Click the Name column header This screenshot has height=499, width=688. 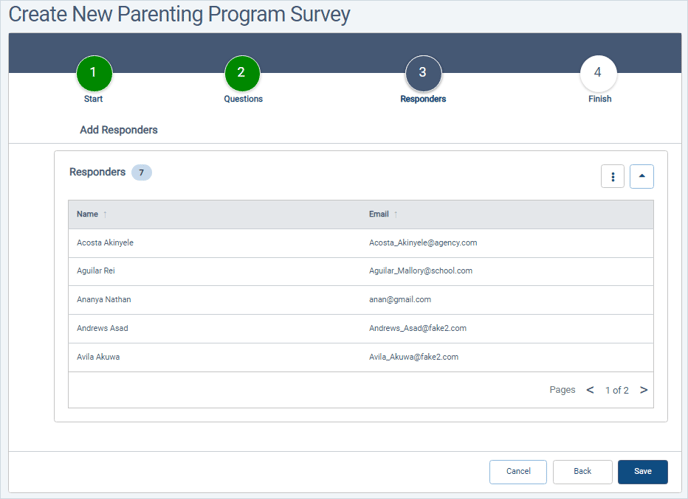click(x=87, y=214)
